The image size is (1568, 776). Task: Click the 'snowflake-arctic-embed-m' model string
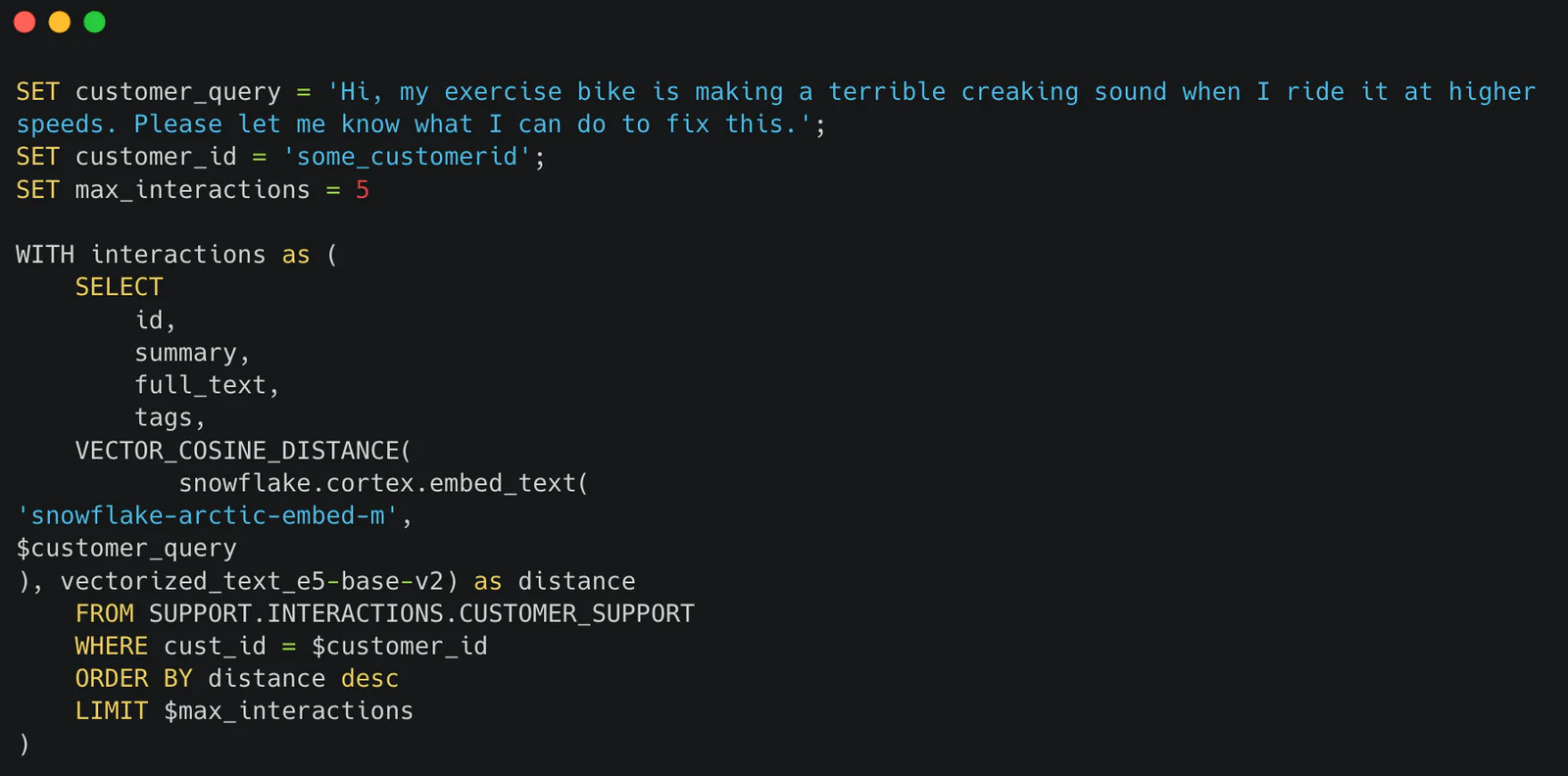(x=208, y=515)
